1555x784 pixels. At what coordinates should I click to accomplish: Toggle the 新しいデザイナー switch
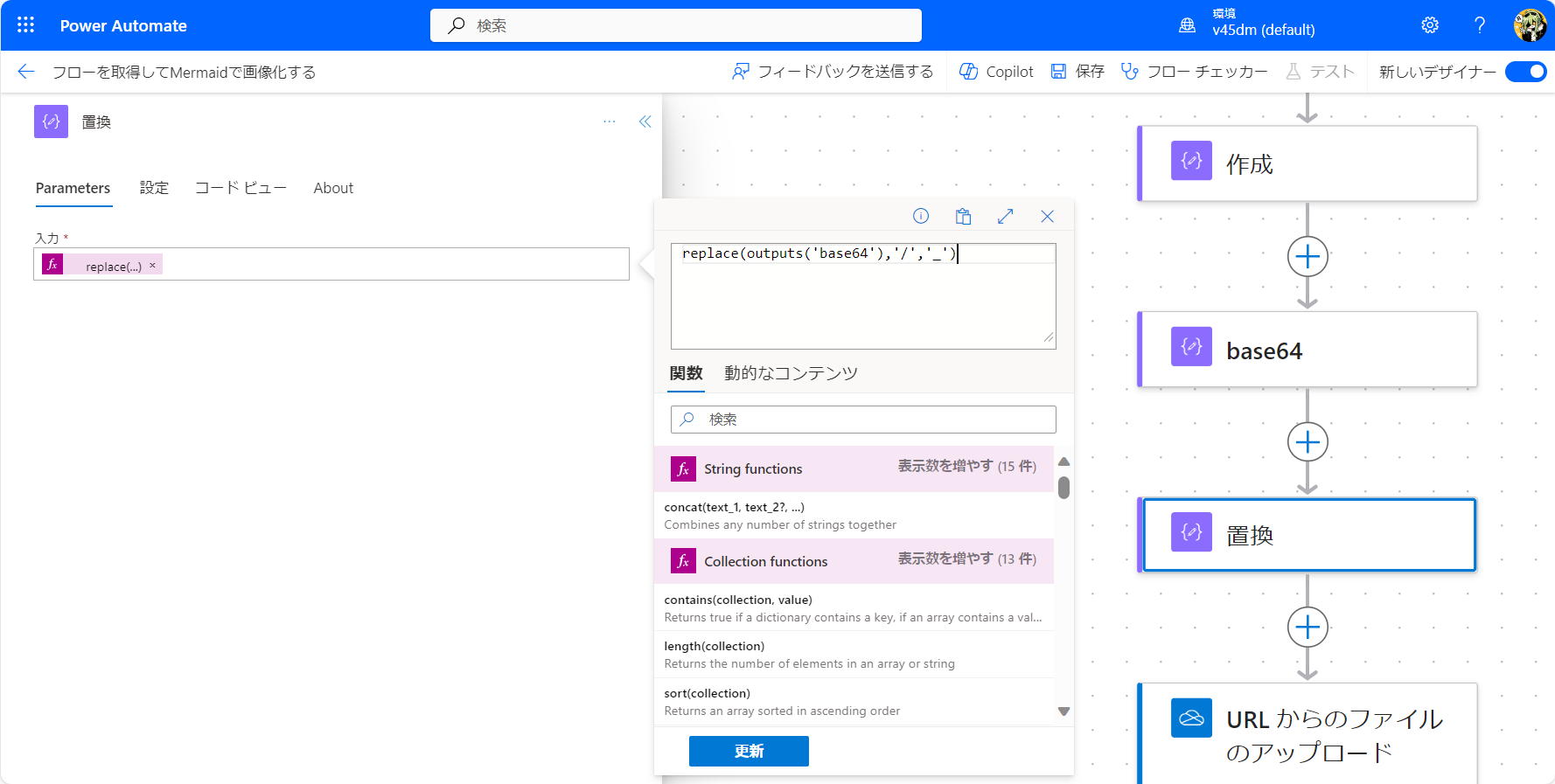(x=1525, y=72)
